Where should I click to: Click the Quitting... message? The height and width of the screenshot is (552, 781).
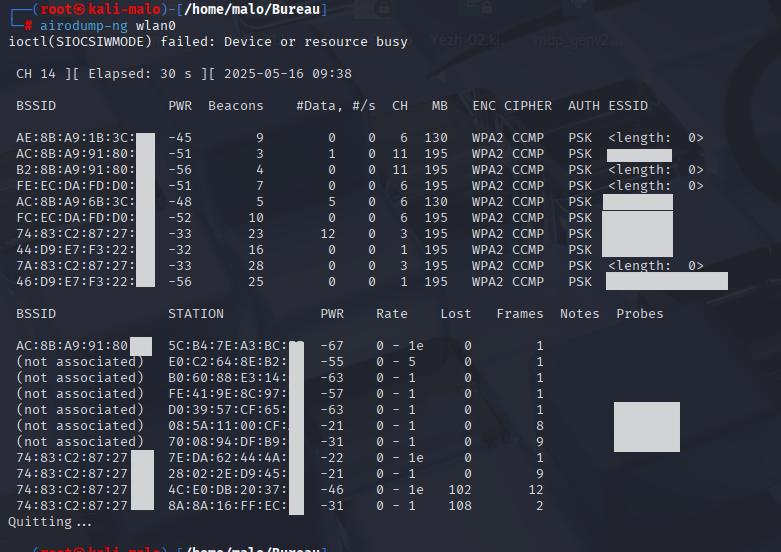pyautogui.click(x=50, y=522)
